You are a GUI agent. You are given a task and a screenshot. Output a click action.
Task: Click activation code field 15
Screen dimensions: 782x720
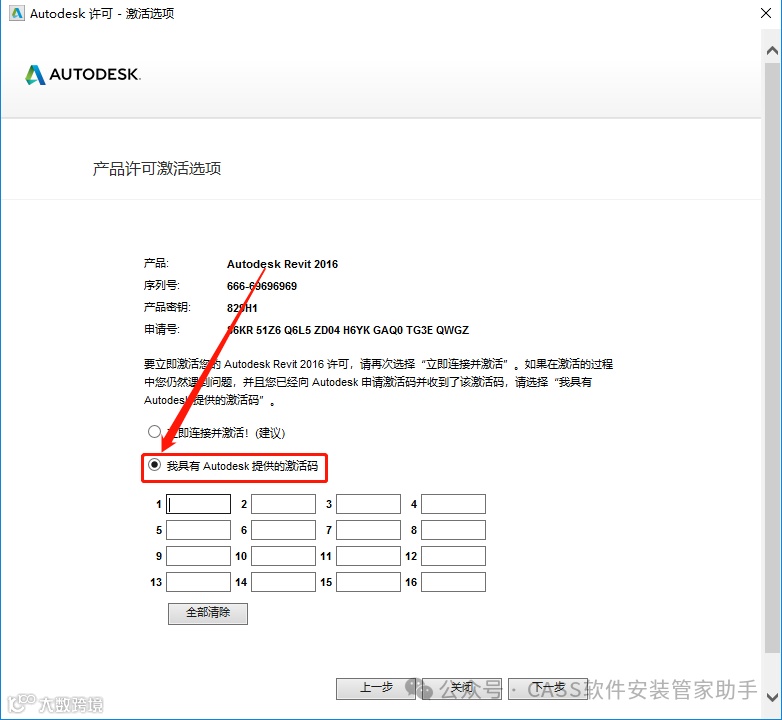point(369,582)
